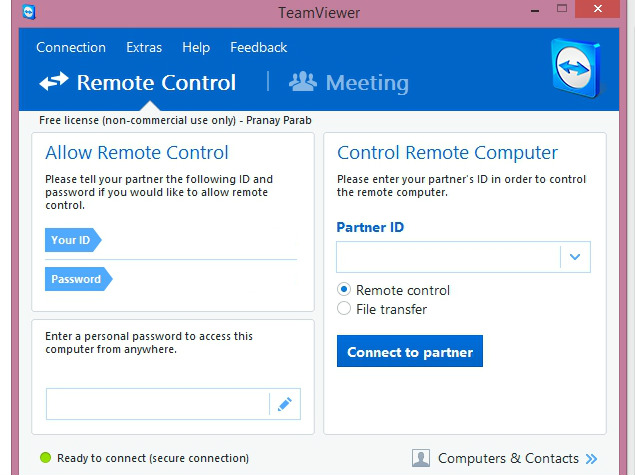635x475 pixels.
Task: Click the Allow Remote Control heading
Action: coord(137,153)
